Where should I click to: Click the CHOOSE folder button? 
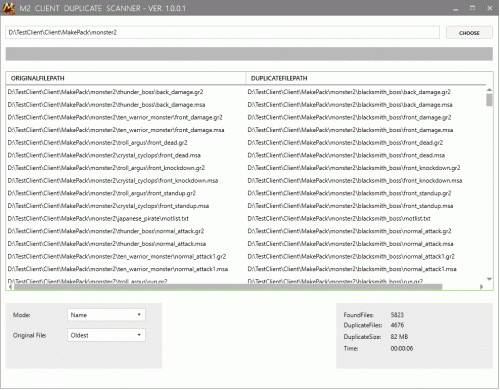pyautogui.click(x=469, y=33)
